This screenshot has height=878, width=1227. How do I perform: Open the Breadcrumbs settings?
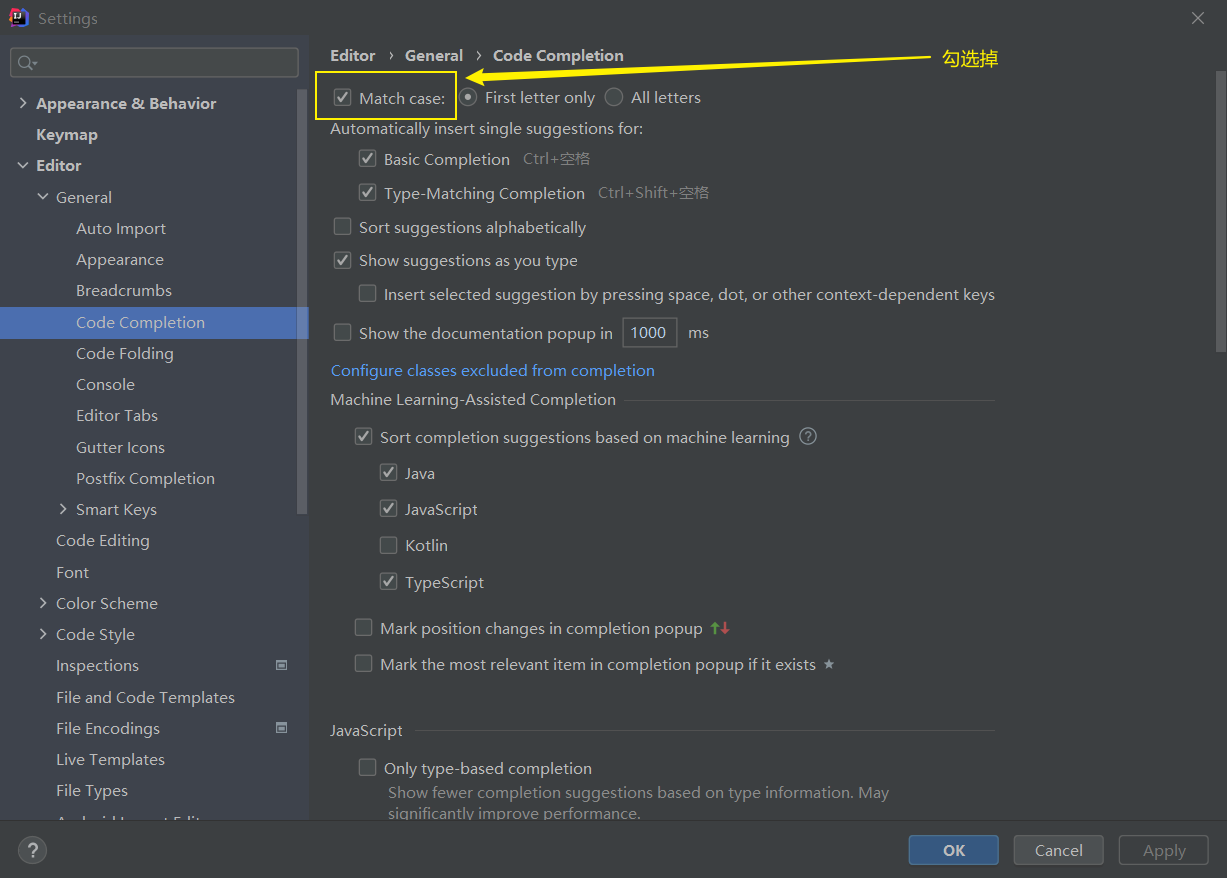[x=124, y=290]
